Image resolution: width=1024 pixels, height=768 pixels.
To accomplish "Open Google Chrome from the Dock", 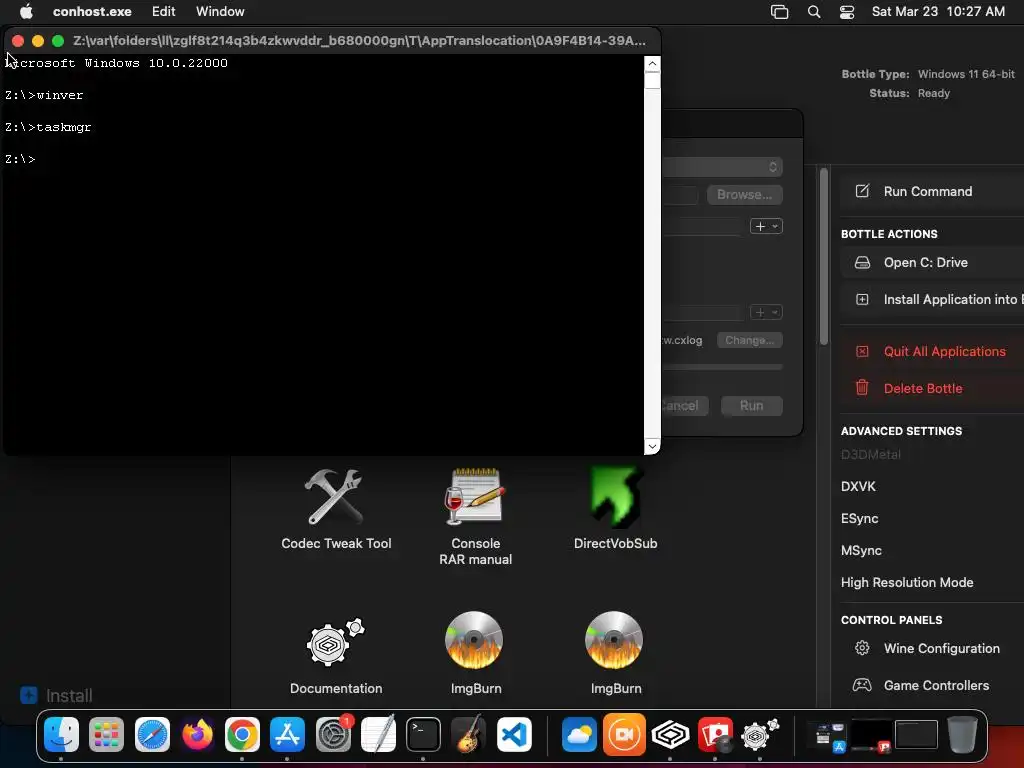I will pyautogui.click(x=242, y=734).
